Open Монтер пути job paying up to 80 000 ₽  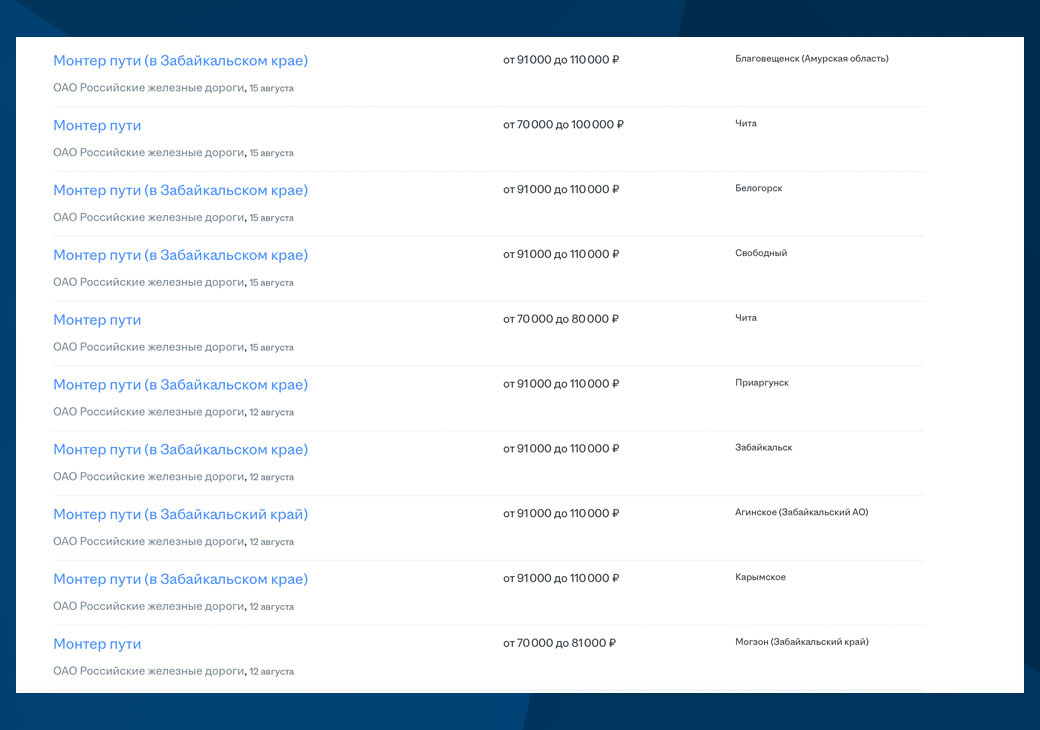tap(97, 320)
